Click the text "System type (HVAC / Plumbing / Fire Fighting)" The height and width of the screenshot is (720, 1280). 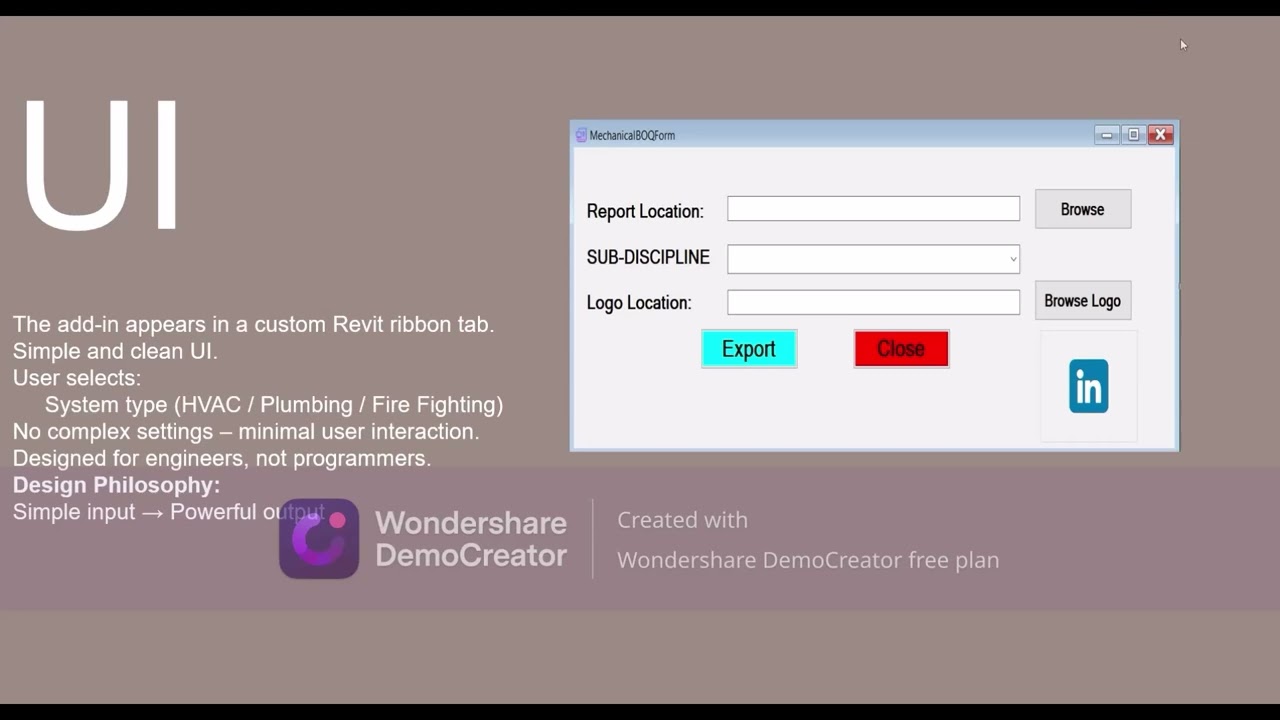[274, 405]
